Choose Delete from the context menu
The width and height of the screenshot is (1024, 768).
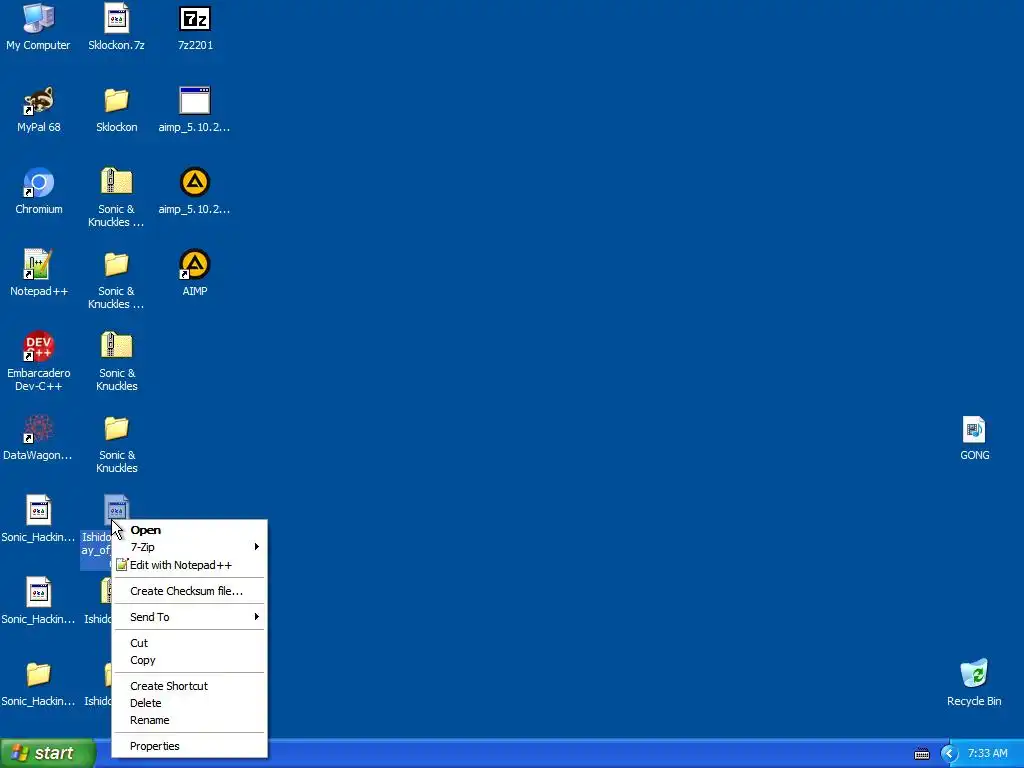pyautogui.click(x=189, y=703)
